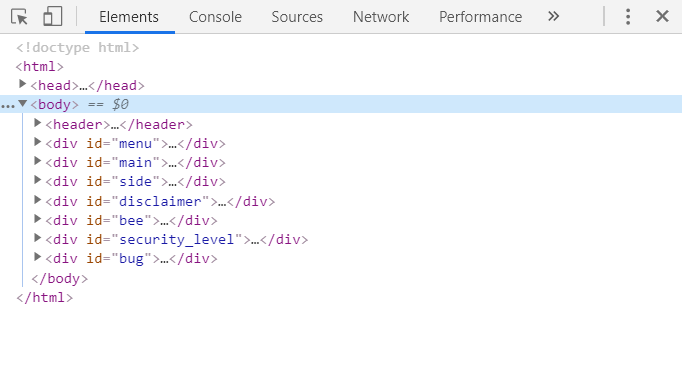Screen dimensions: 682x391
Task: Close DevTools with the X icon
Action: (662, 17)
